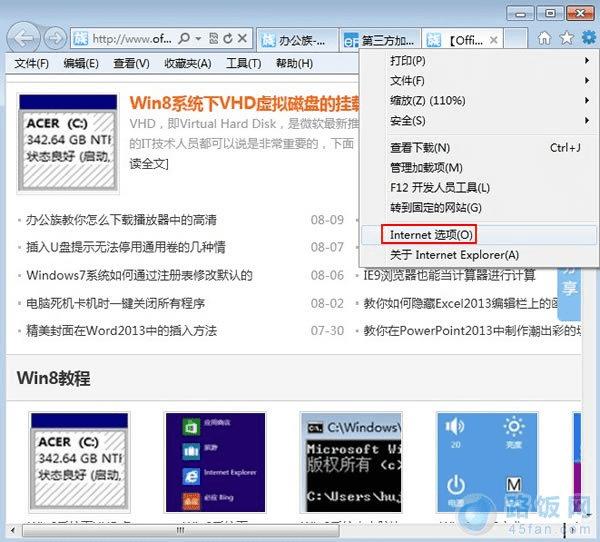Open the 文件(F) menu in menu bar
Image resolution: width=600 pixels, height=542 pixels.
(32, 63)
